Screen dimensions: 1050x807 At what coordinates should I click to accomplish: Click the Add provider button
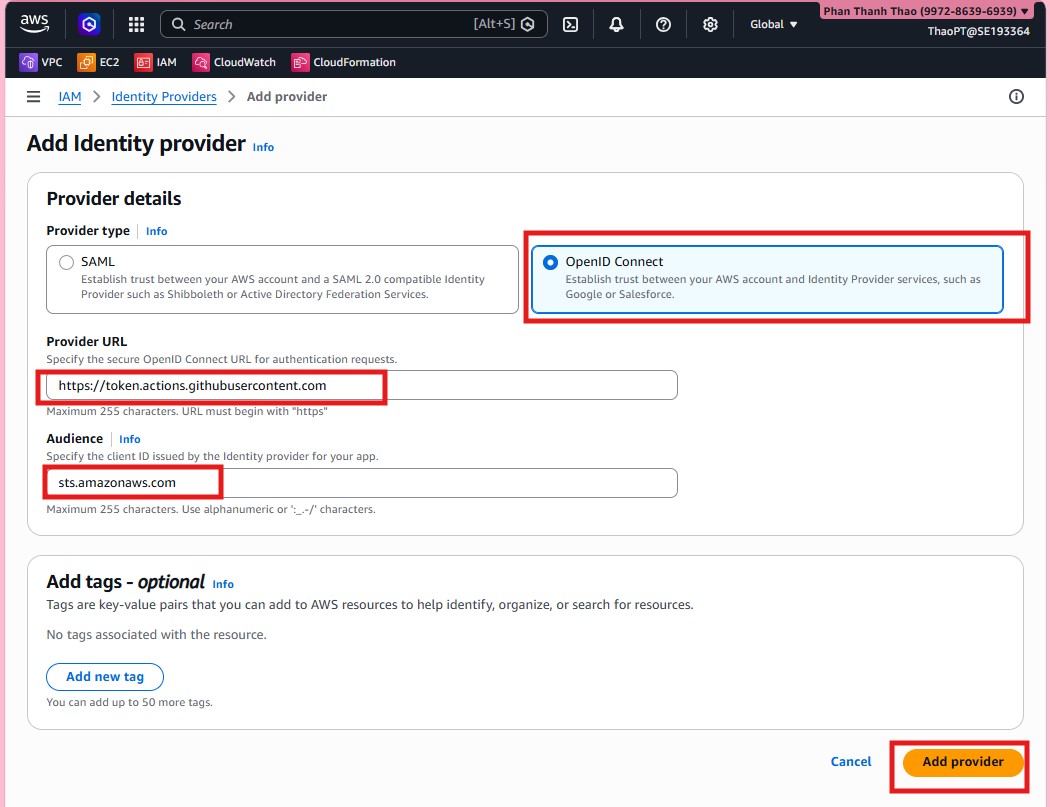coord(960,761)
